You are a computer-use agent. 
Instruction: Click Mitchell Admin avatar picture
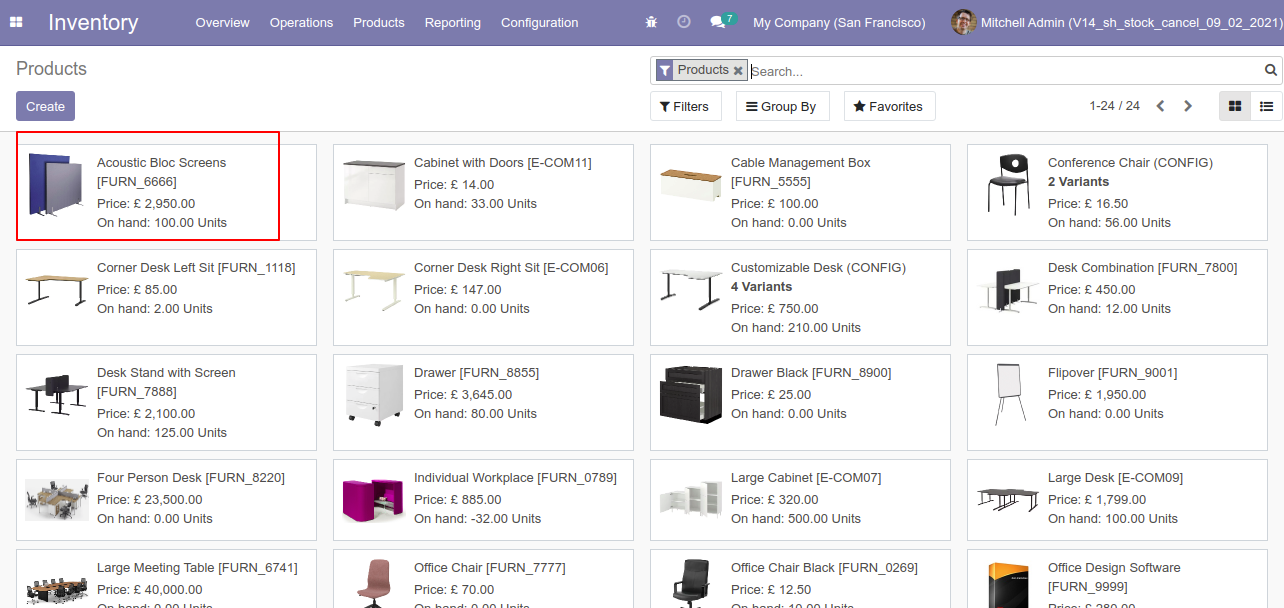point(963,22)
